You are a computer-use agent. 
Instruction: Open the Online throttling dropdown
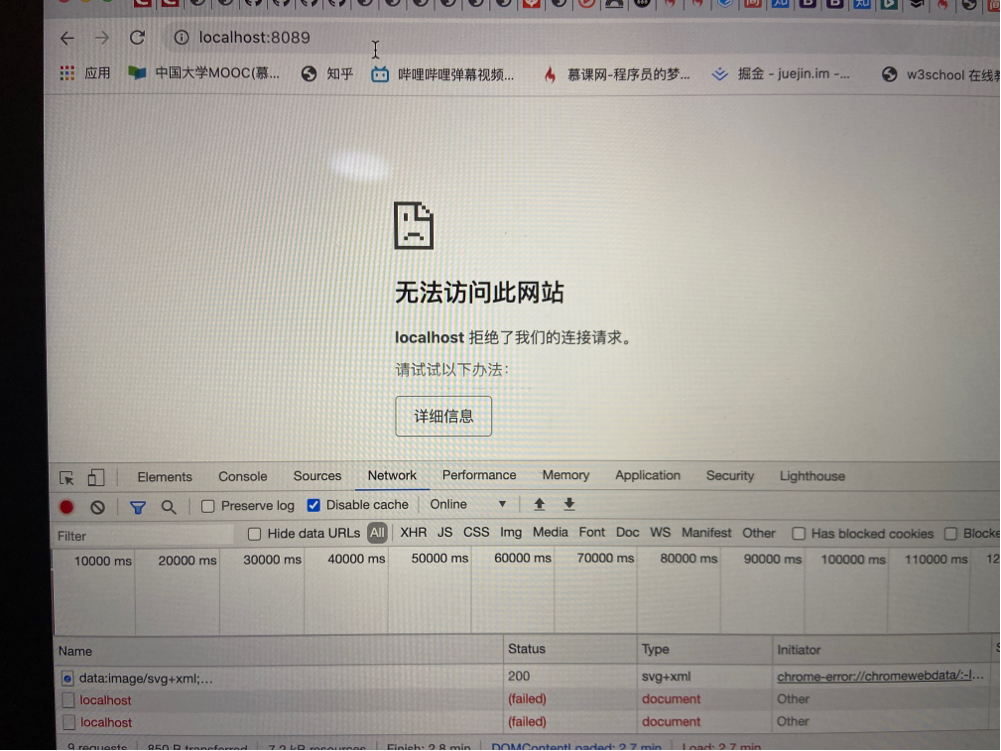468,504
